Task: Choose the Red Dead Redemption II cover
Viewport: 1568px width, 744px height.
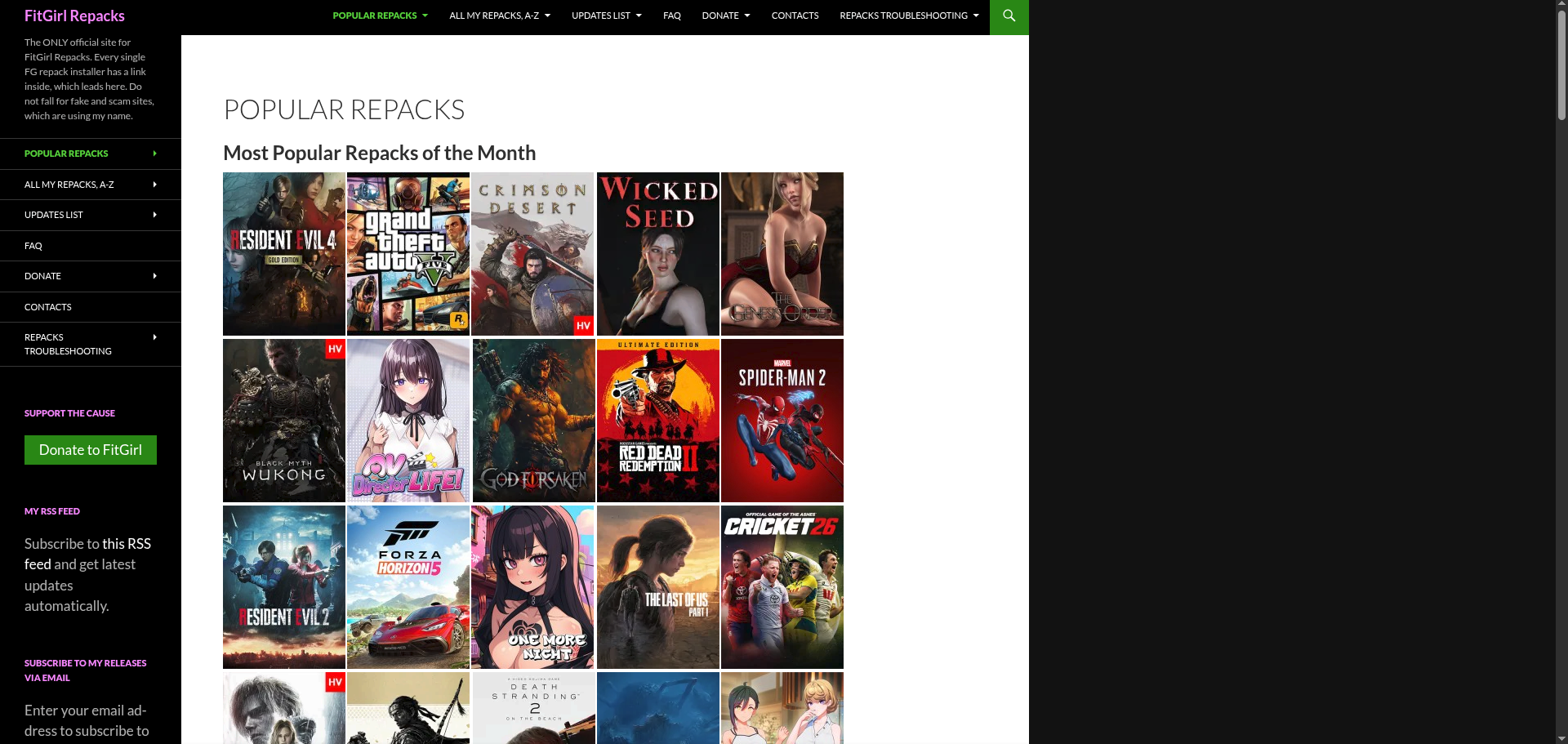Action: click(658, 421)
